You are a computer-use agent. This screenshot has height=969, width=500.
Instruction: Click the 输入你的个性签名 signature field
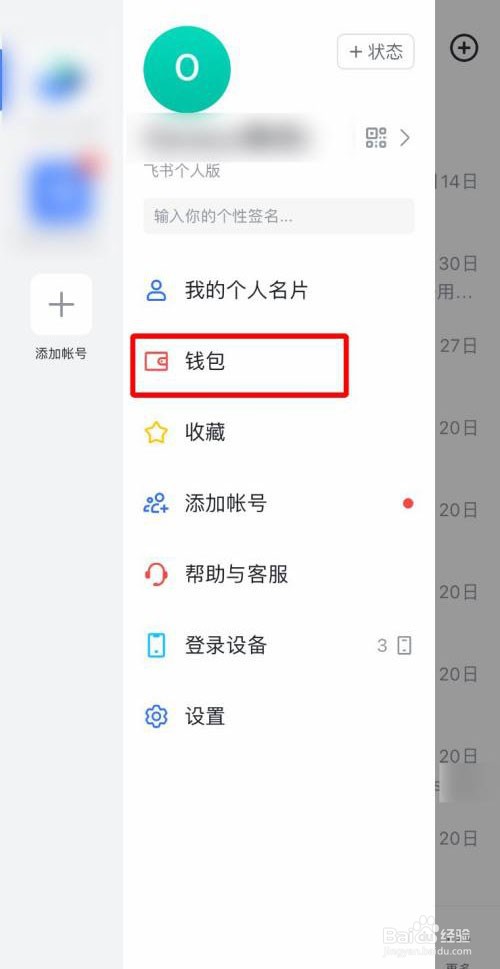click(279, 216)
